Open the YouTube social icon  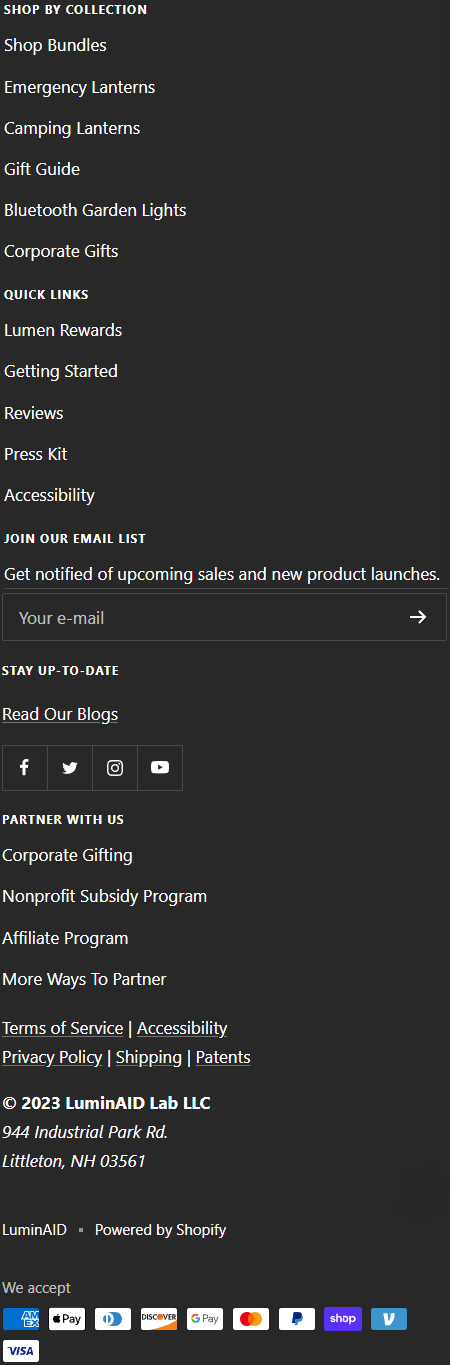point(160,768)
